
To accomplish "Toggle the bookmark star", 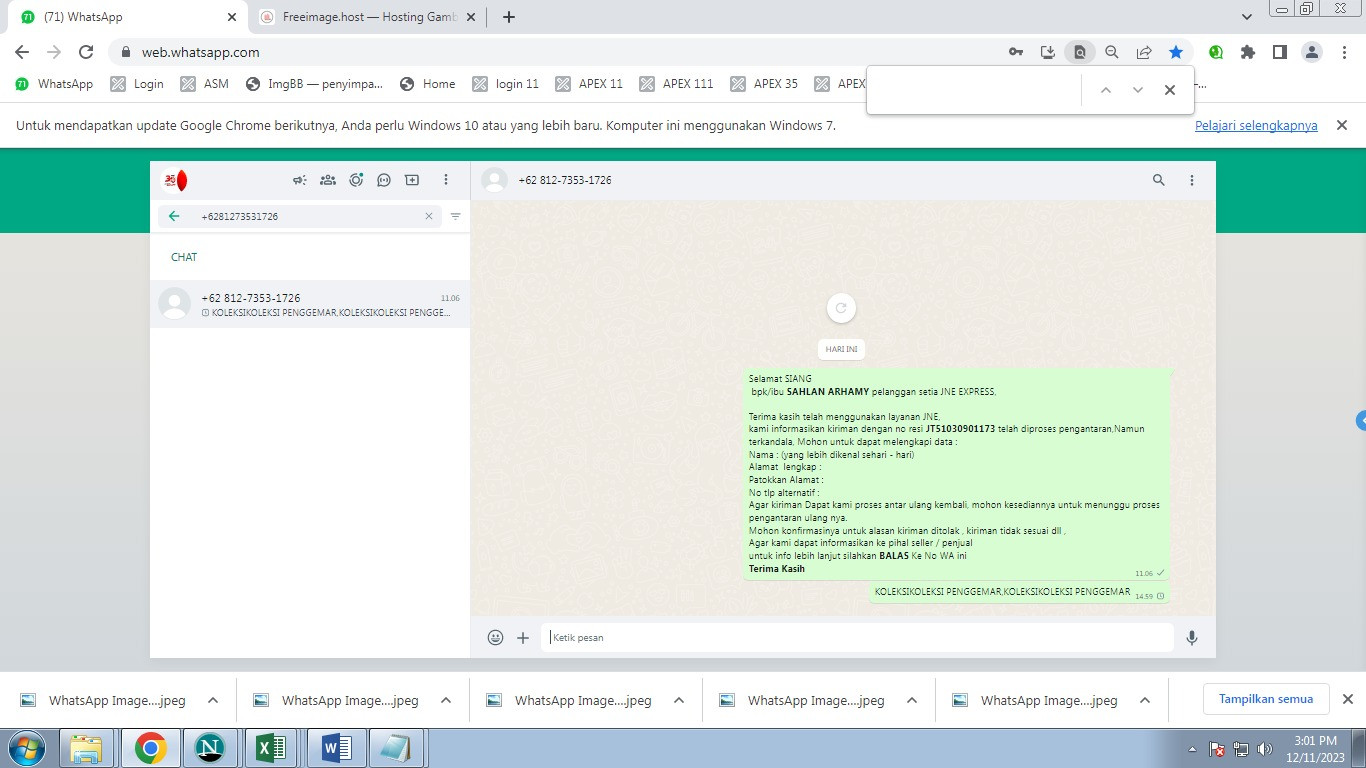I will tap(1176, 52).
